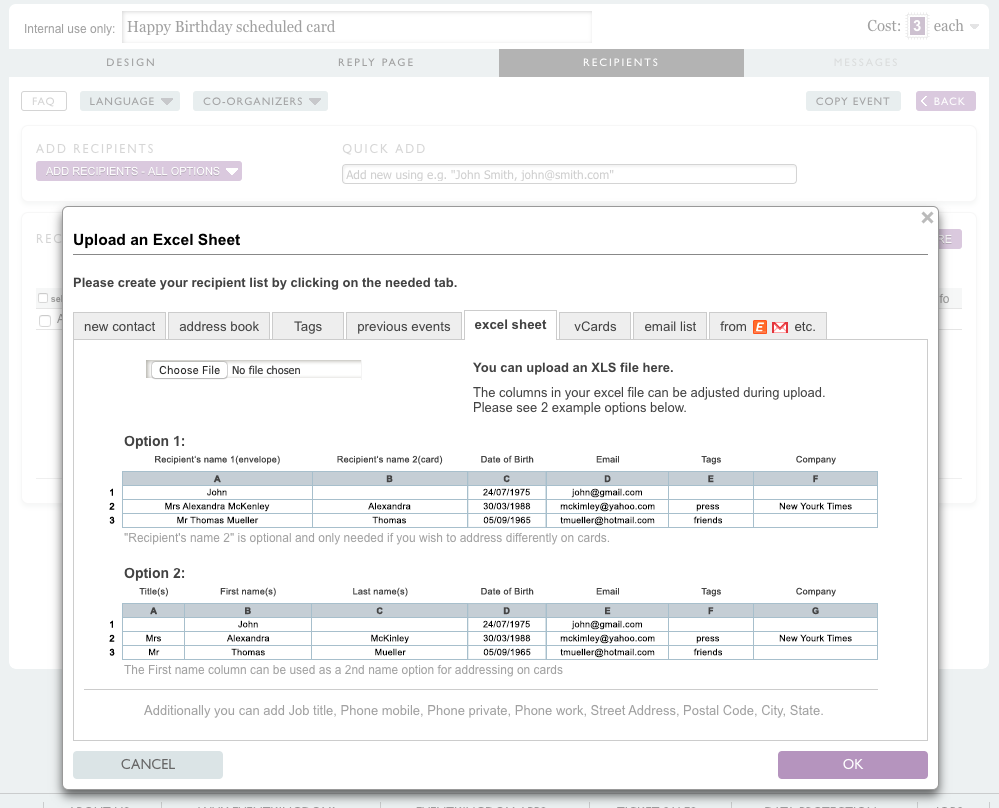
Task: Click the internal event name field
Action: click(356, 27)
